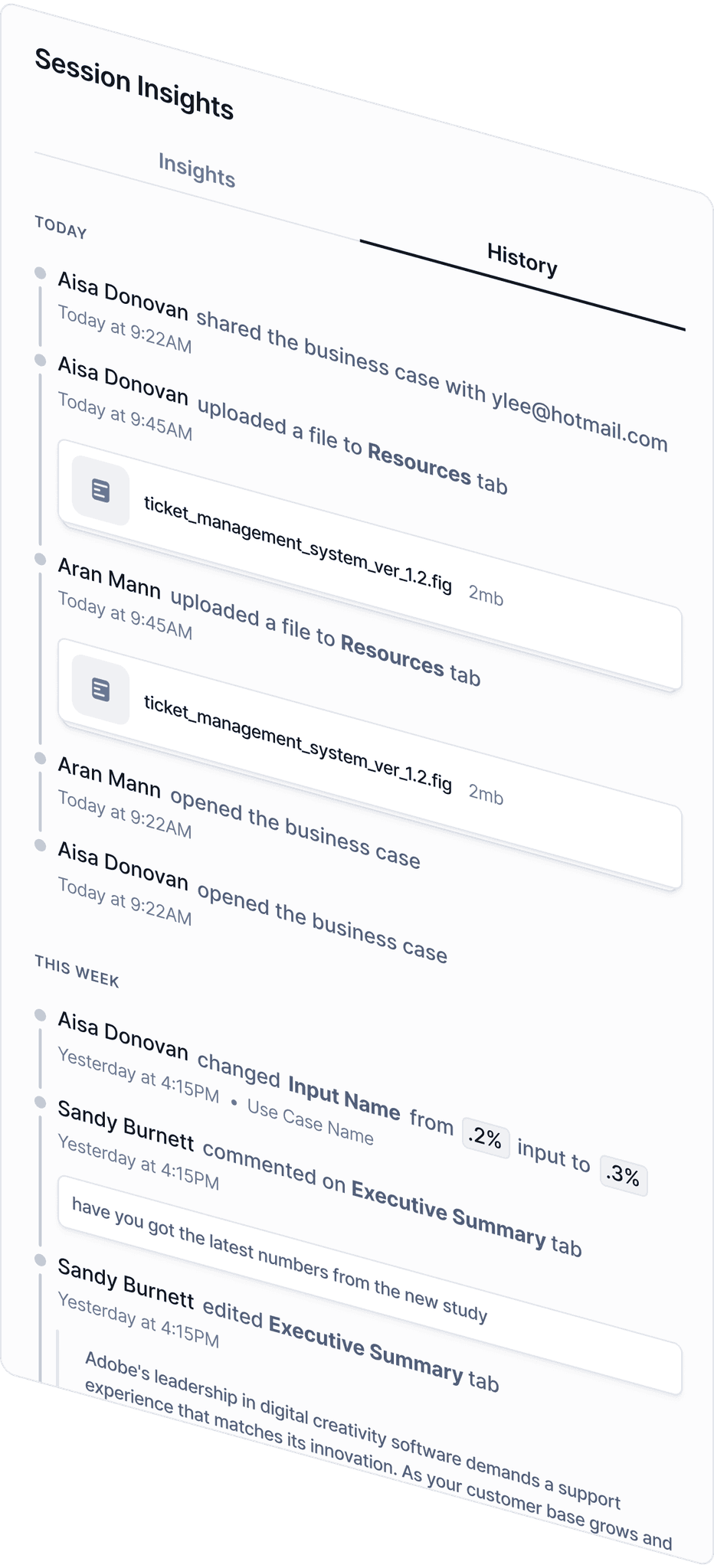The width and height of the screenshot is (714, 1568).
Task: Click Today at 9:22AM under shared entry
Action: tap(125, 329)
